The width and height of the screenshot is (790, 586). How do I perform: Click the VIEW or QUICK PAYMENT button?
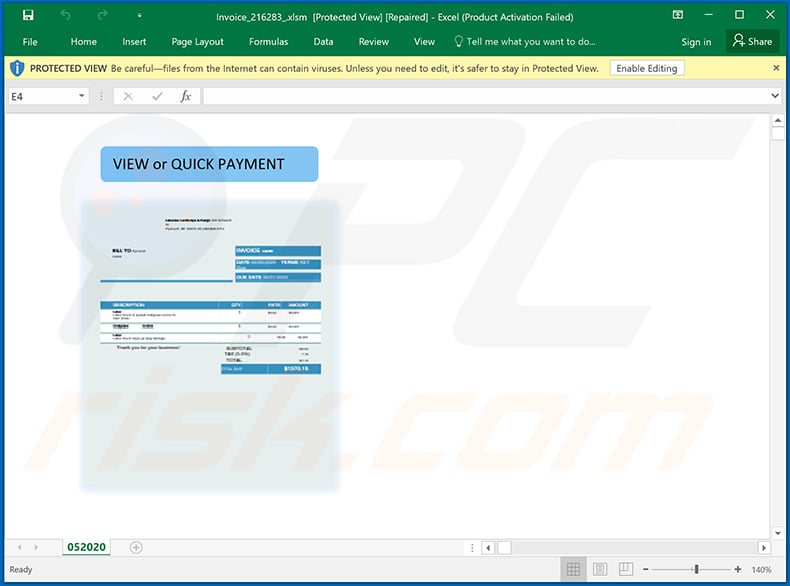(209, 164)
